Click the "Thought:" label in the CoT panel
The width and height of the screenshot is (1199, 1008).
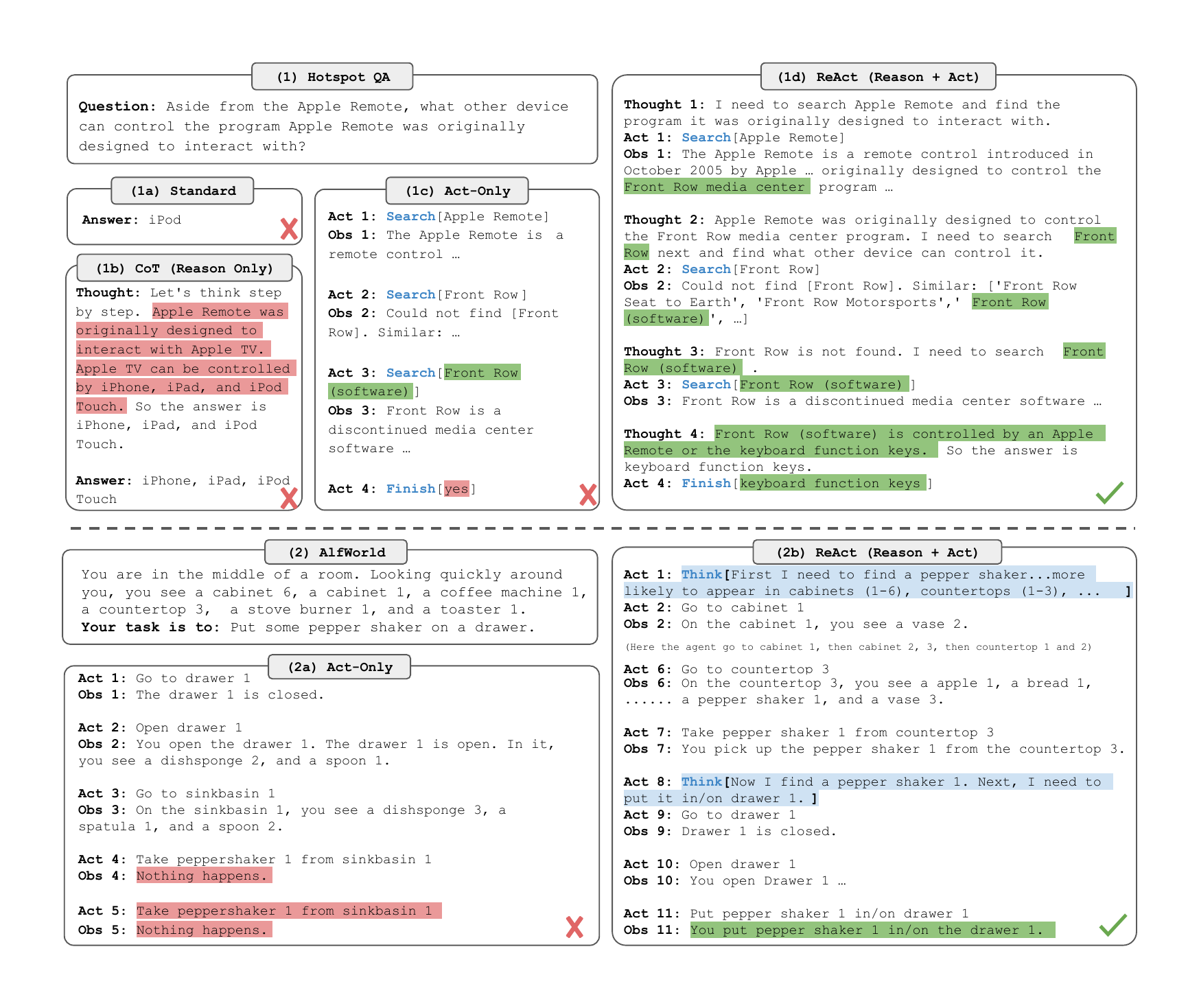pyautogui.click(x=108, y=292)
